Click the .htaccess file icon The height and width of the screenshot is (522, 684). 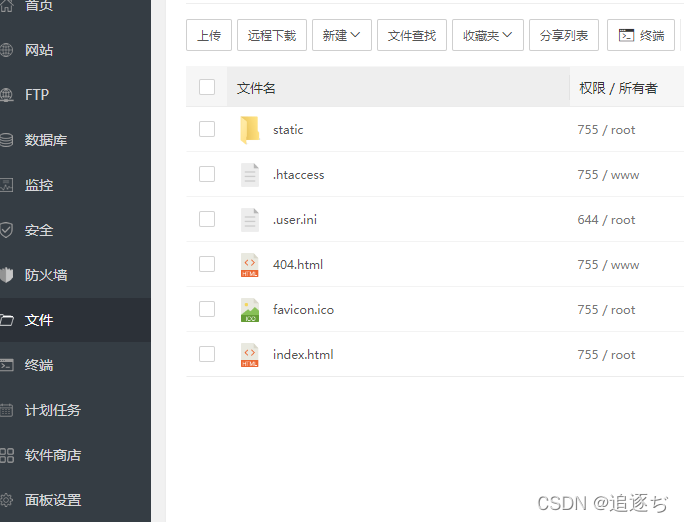pos(250,175)
